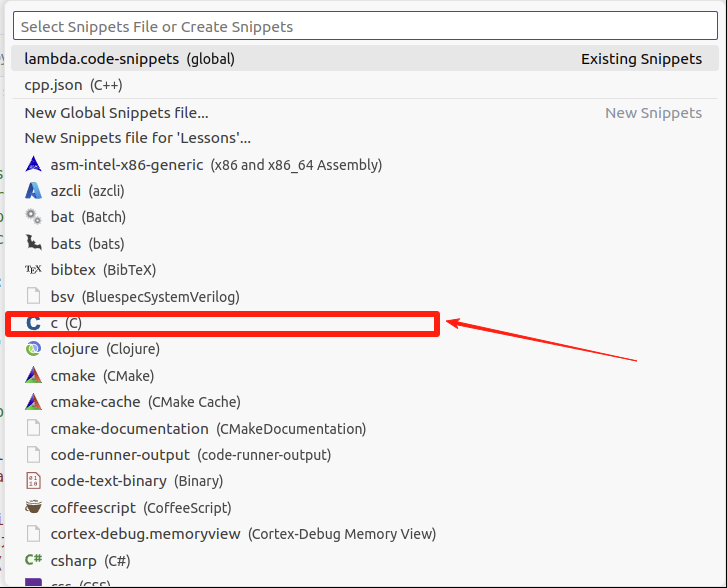The image size is (727, 588).
Task: Select coffeescript (CoffeeScript) entry
Action: pyautogui.click(x=365, y=508)
